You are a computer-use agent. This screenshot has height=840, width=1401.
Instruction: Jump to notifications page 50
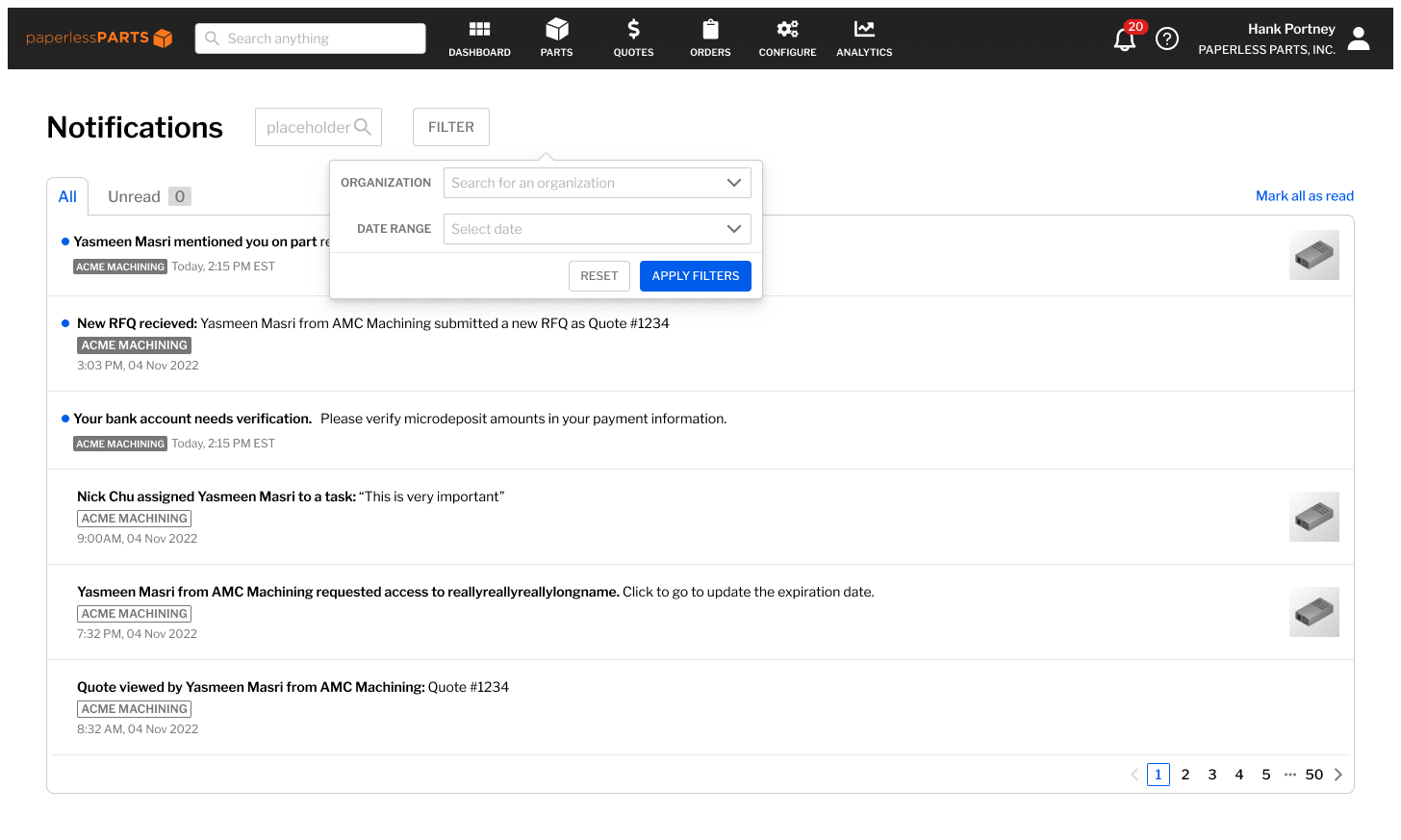[1313, 774]
